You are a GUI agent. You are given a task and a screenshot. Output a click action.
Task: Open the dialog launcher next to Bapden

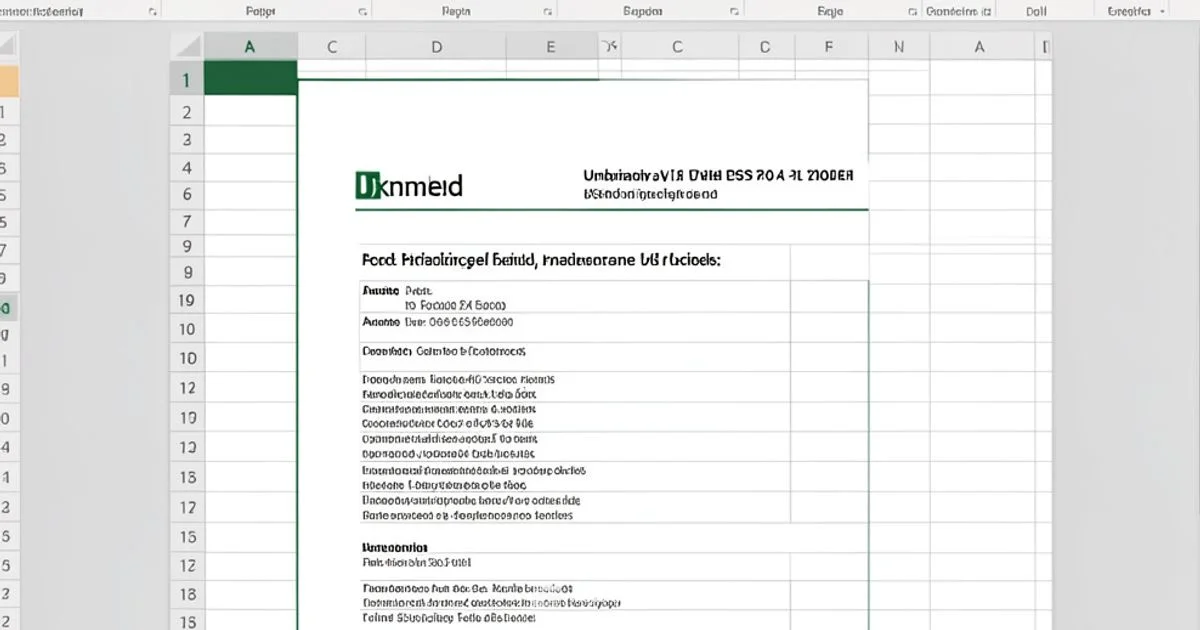click(x=736, y=12)
